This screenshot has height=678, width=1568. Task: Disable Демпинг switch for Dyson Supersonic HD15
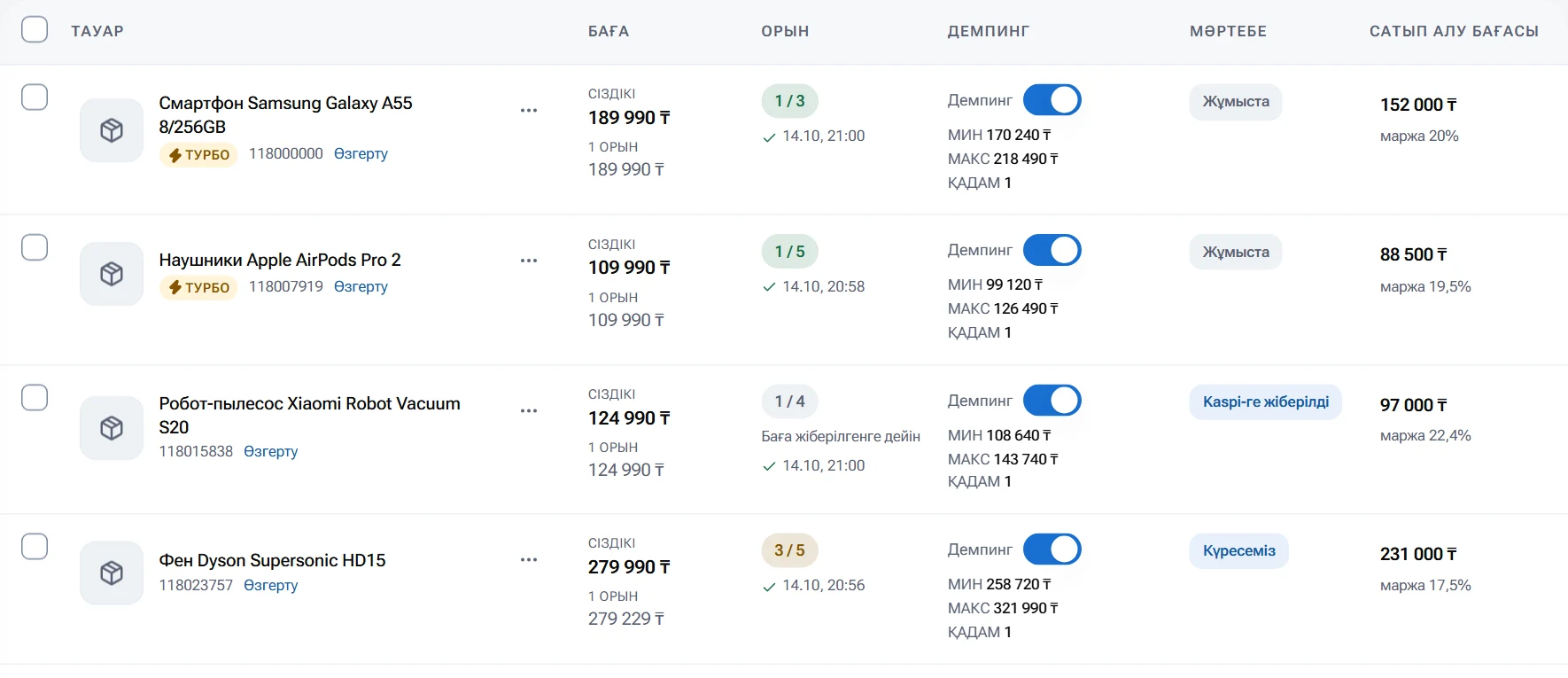click(x=1052, y=549)
